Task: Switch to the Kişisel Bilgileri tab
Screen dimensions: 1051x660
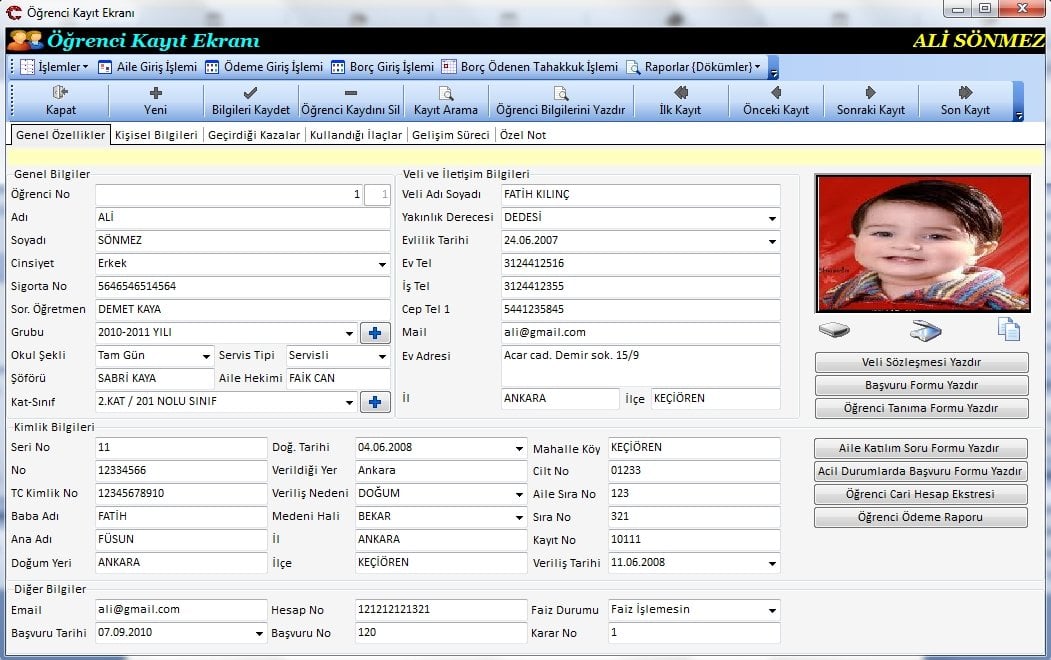Action: coord(156,135)
